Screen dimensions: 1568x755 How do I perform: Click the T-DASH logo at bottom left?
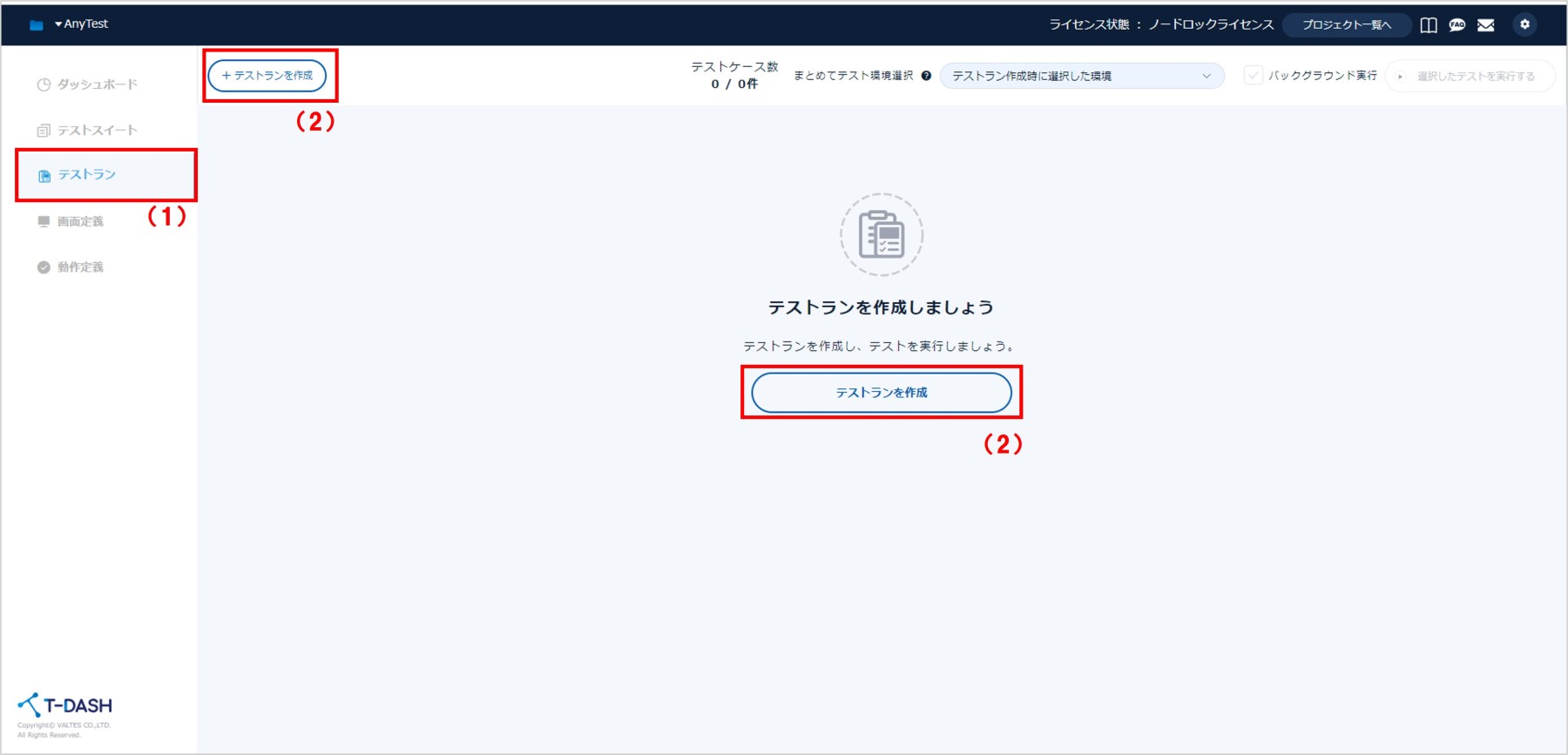tap(65, 705)
